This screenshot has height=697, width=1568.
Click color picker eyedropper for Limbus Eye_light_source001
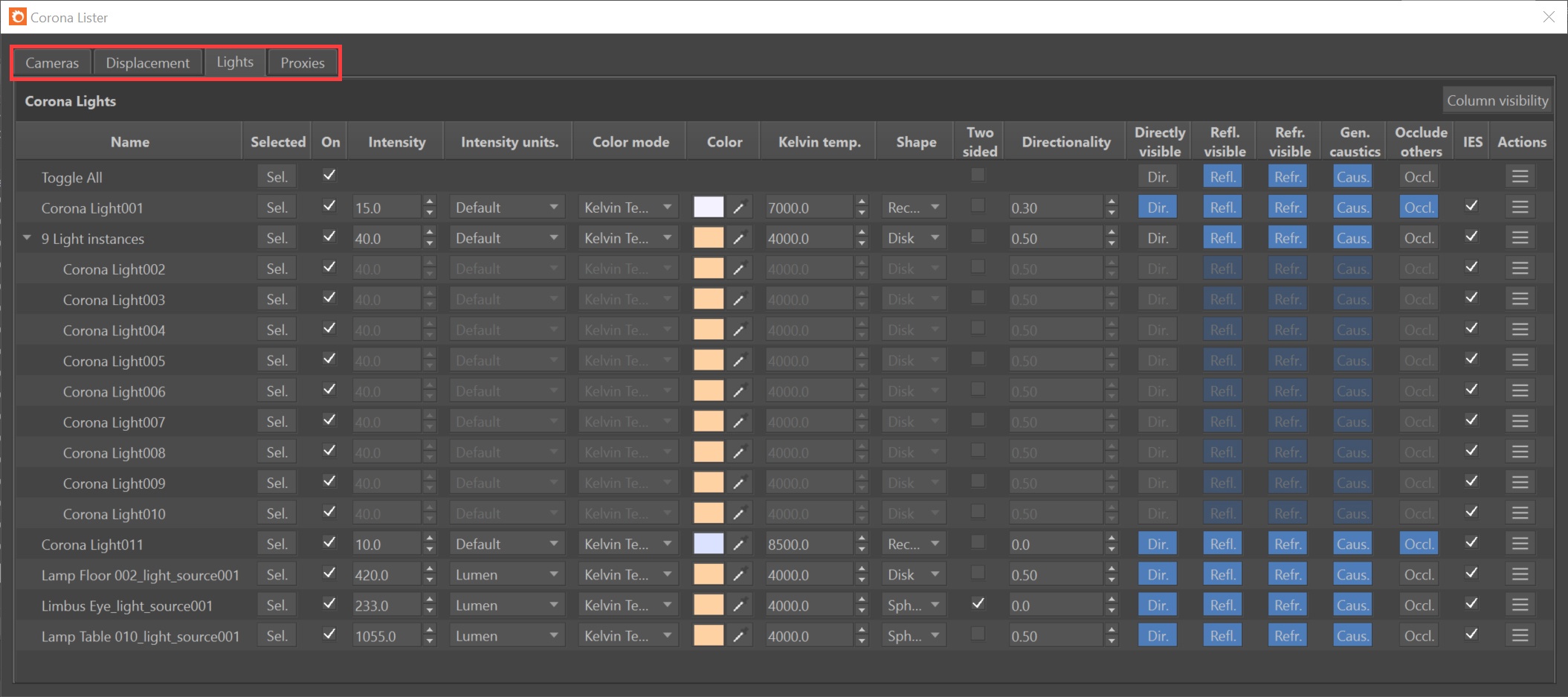(x=738, y=606)
